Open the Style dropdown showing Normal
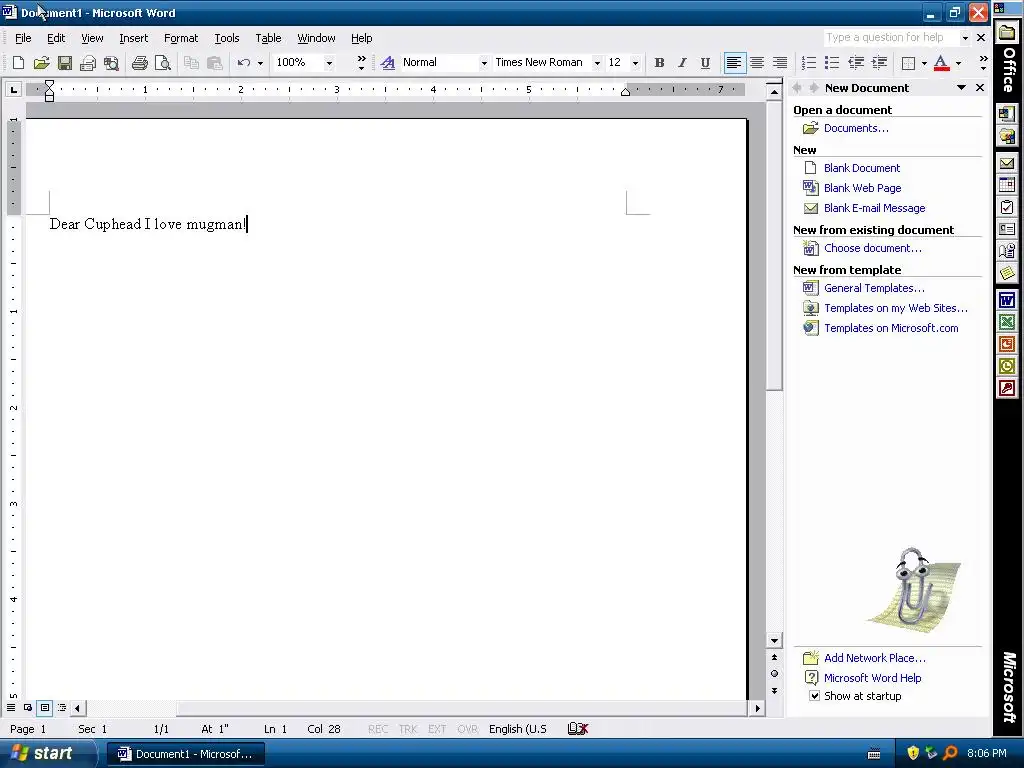This screenshot has width=1024, height=768. [484, 63]
